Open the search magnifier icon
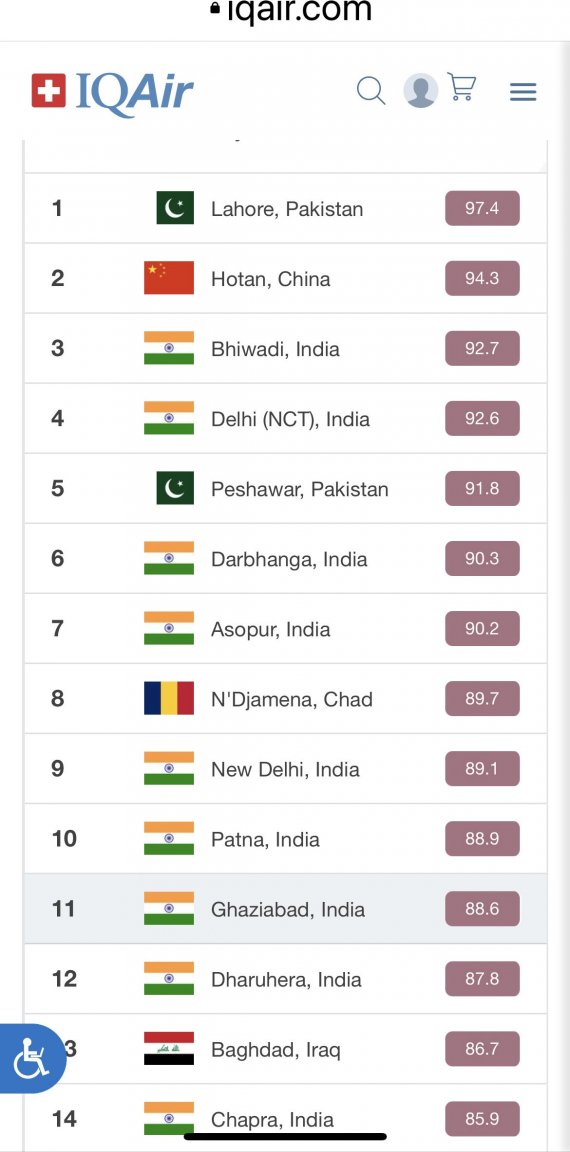Screen dimensions: 570x1152 pyautogui.click(x=371, y=91)
